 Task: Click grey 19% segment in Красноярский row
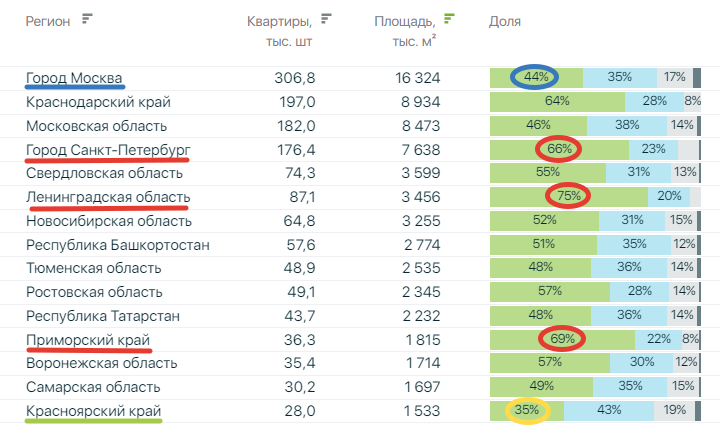[675, 411]
